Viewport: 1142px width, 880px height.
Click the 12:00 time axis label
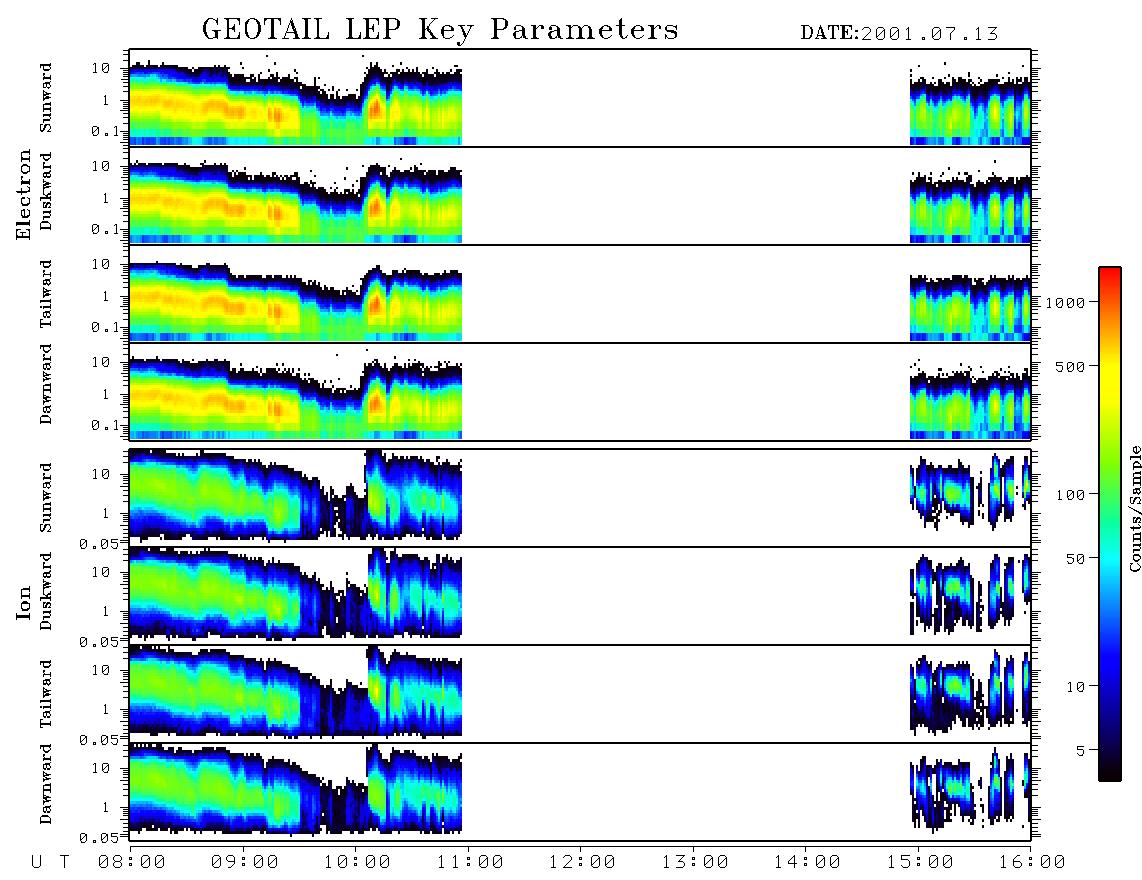point(582,863)
